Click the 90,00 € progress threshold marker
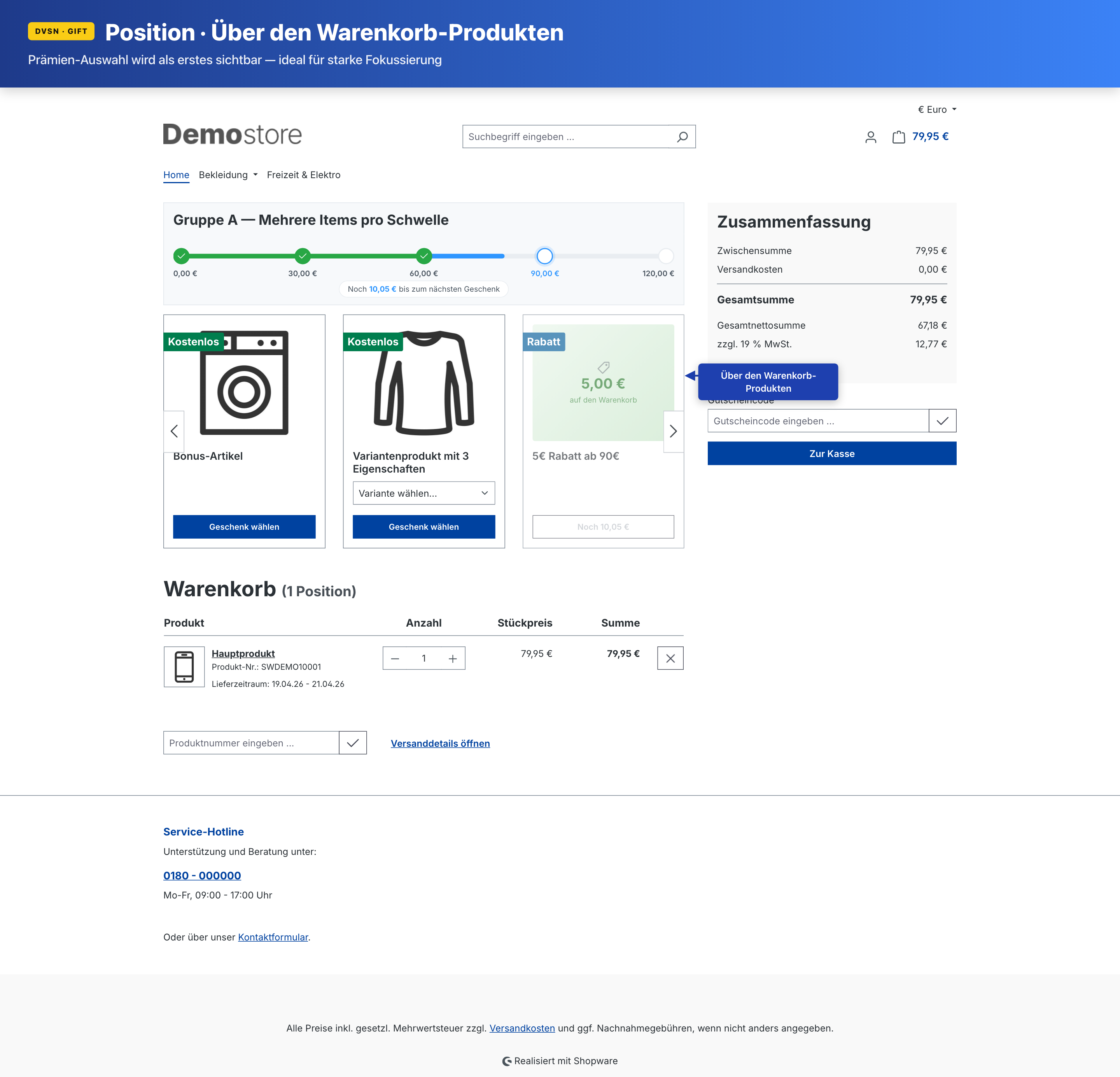The height and width of the screenshot is (1077, 1120). click(x=544, y=256)
